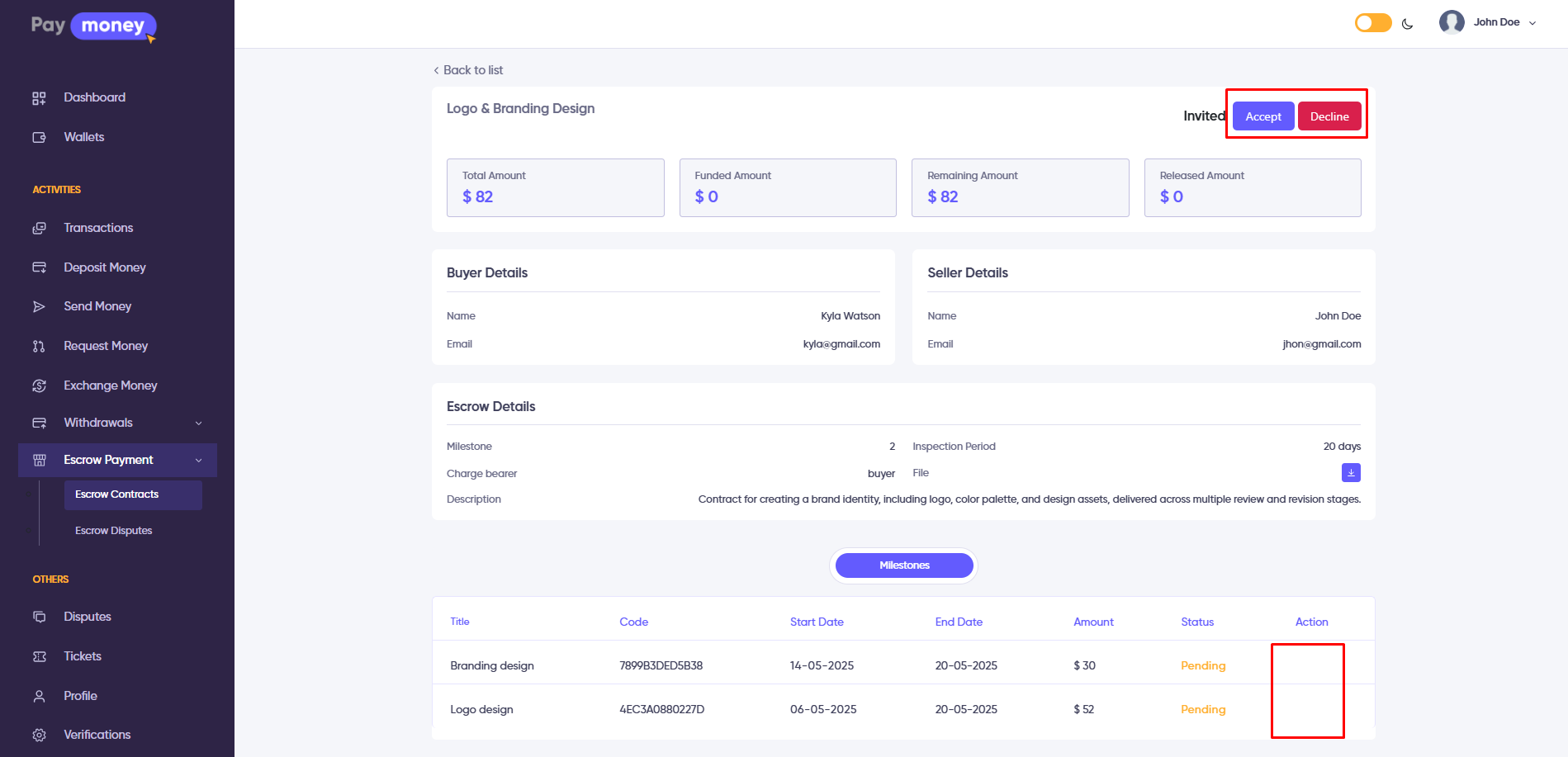1568x757 pixels.
Task: Toggle the light/dark theme switch
Action: (1372, 23)
